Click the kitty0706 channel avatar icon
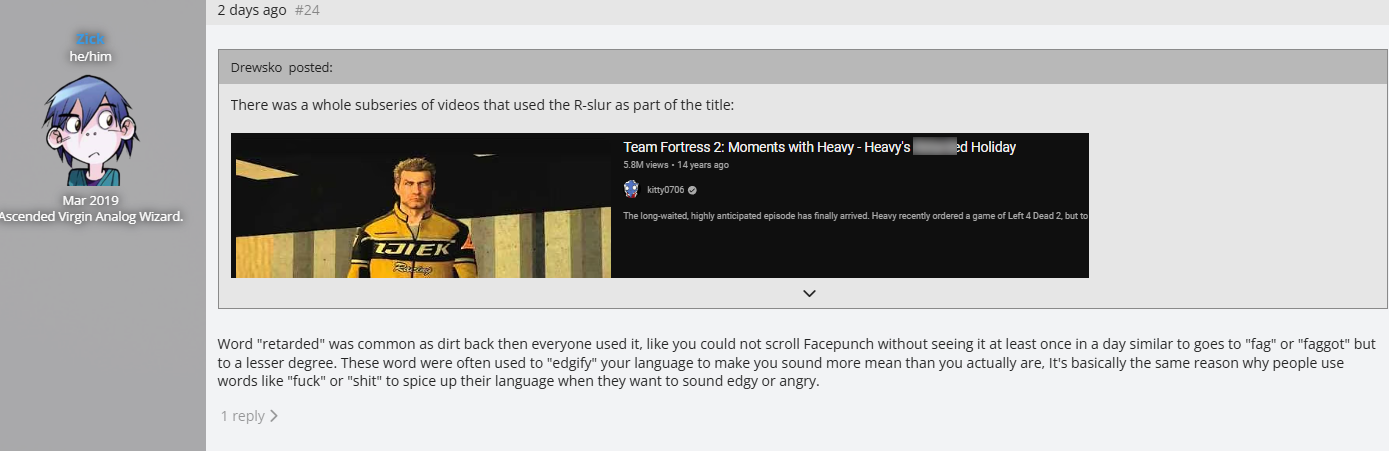1389x451 pixels. coord(631,189)
